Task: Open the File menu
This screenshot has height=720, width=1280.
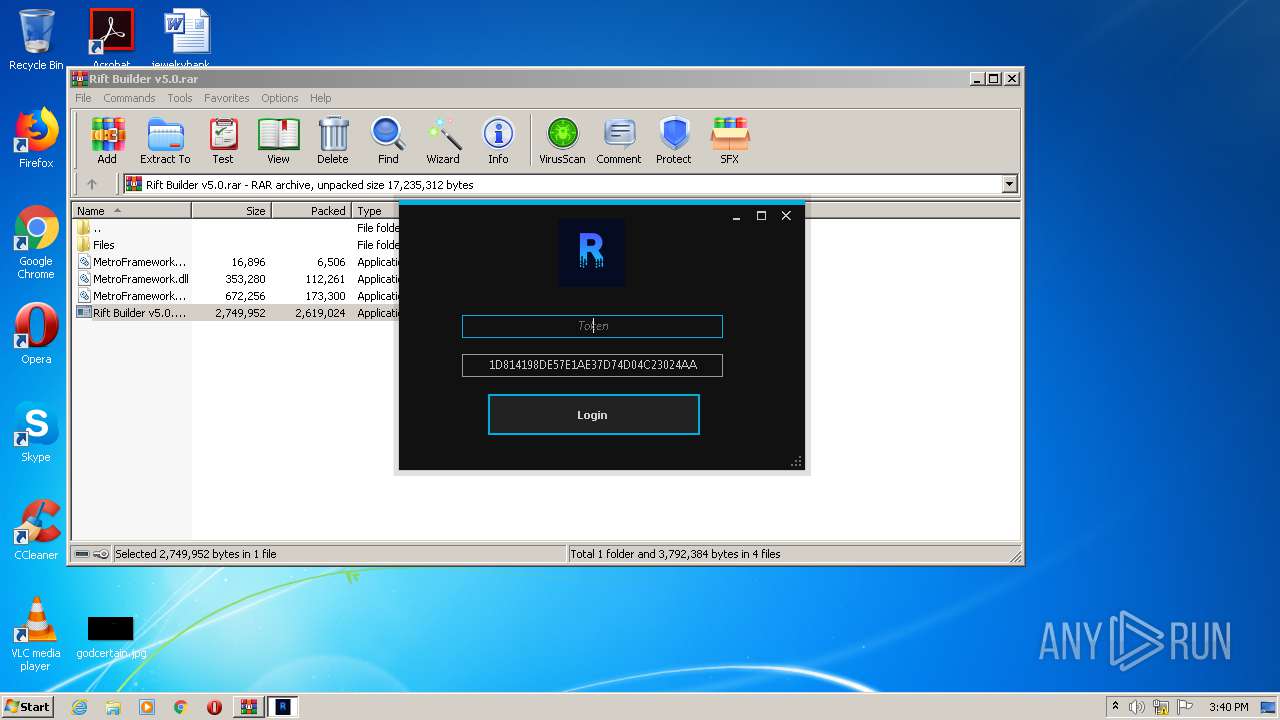Action: click(x=83, y=98)
